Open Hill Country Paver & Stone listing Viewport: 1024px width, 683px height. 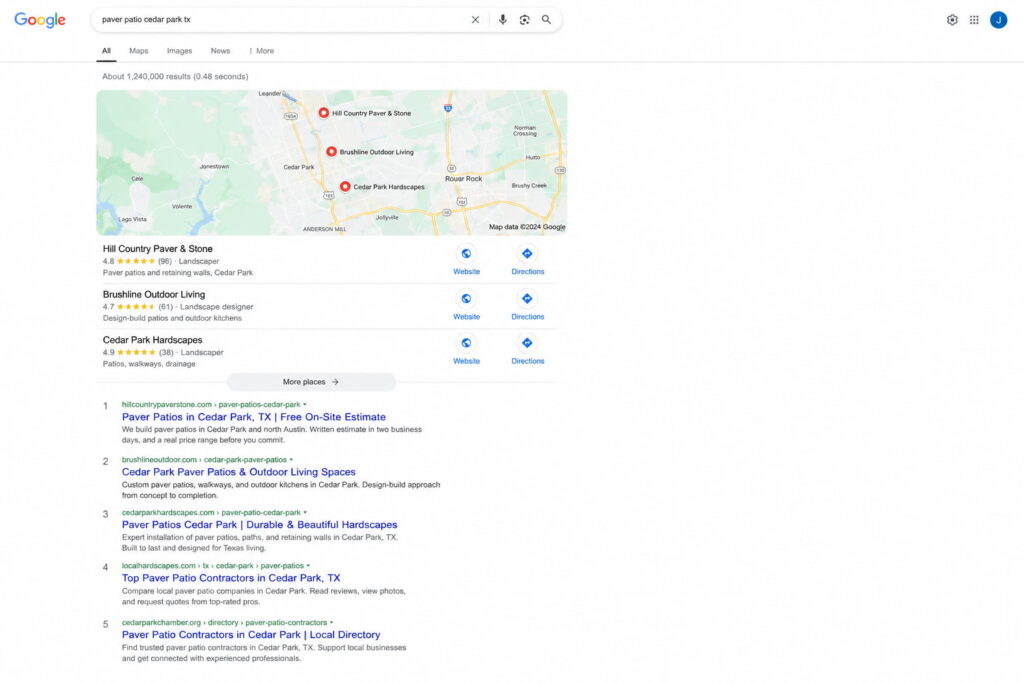(157, 249)
